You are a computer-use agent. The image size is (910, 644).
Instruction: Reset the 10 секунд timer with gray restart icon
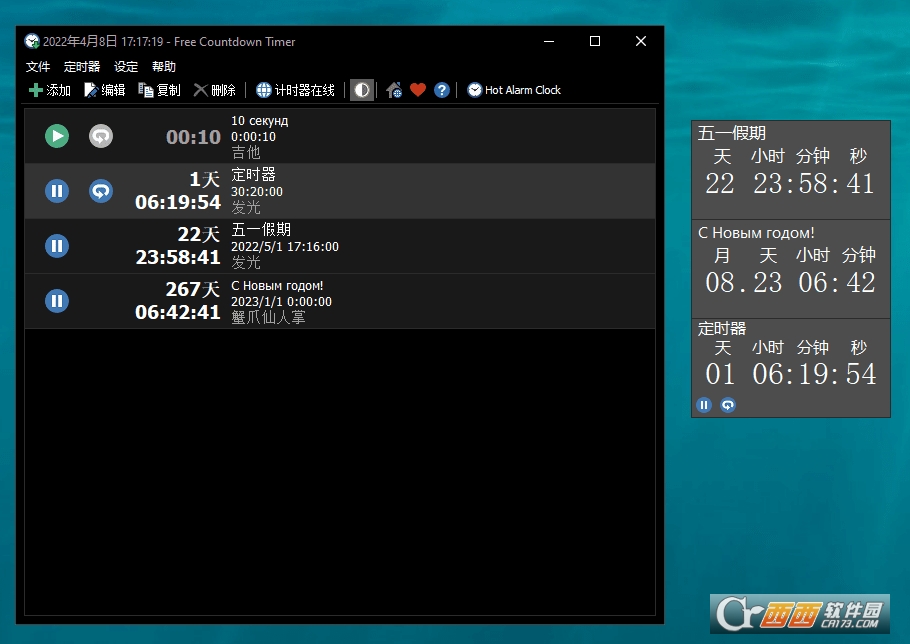click(x=101, y=136)
